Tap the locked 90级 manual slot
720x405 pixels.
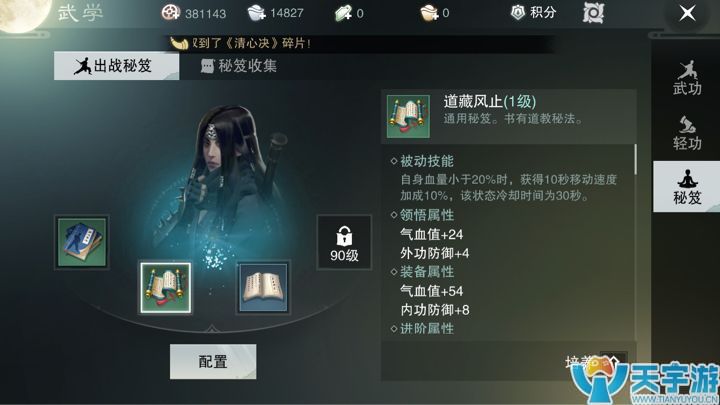344,242
